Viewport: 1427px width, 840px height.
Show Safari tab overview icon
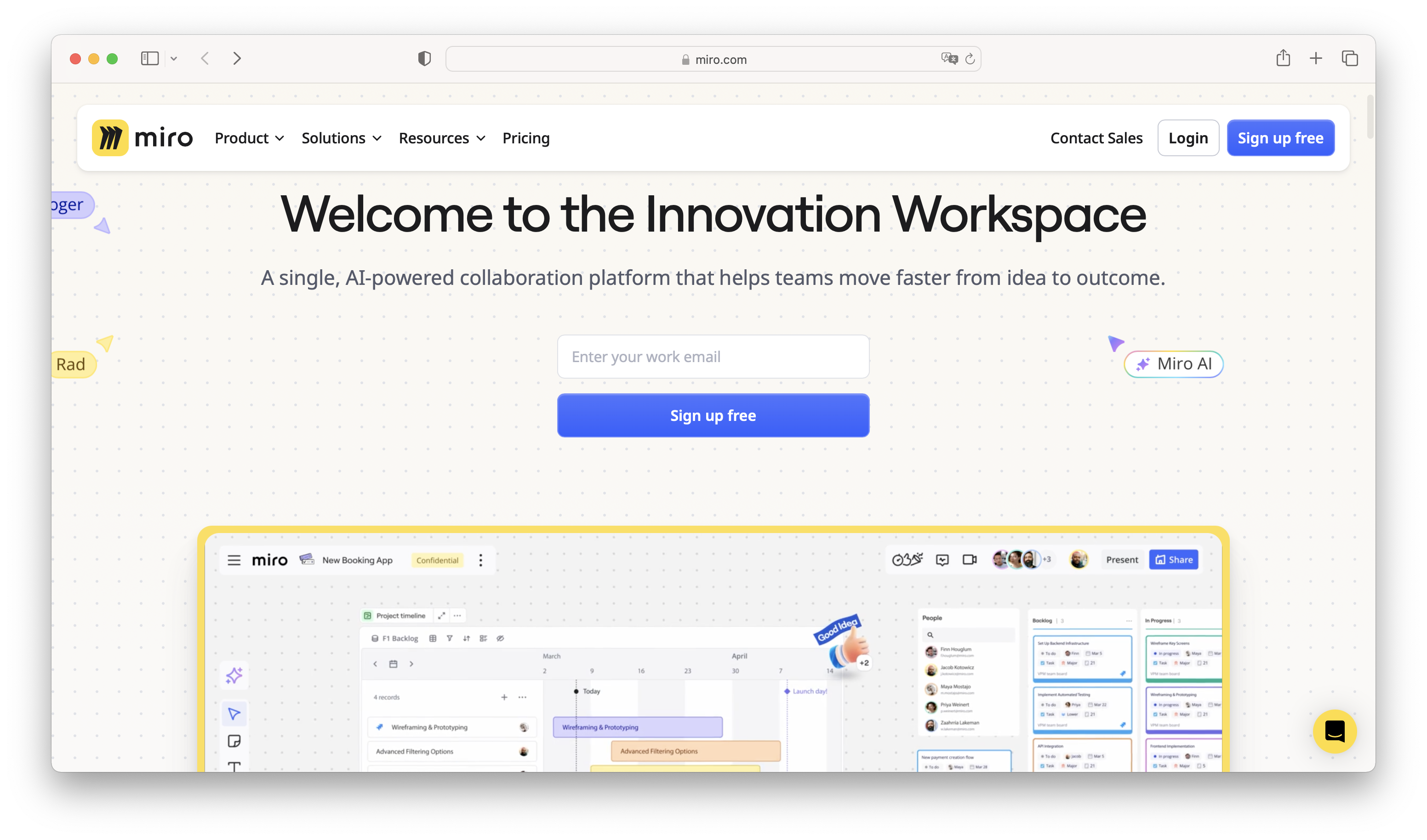pyautogui.click(x=1349, y=58)
